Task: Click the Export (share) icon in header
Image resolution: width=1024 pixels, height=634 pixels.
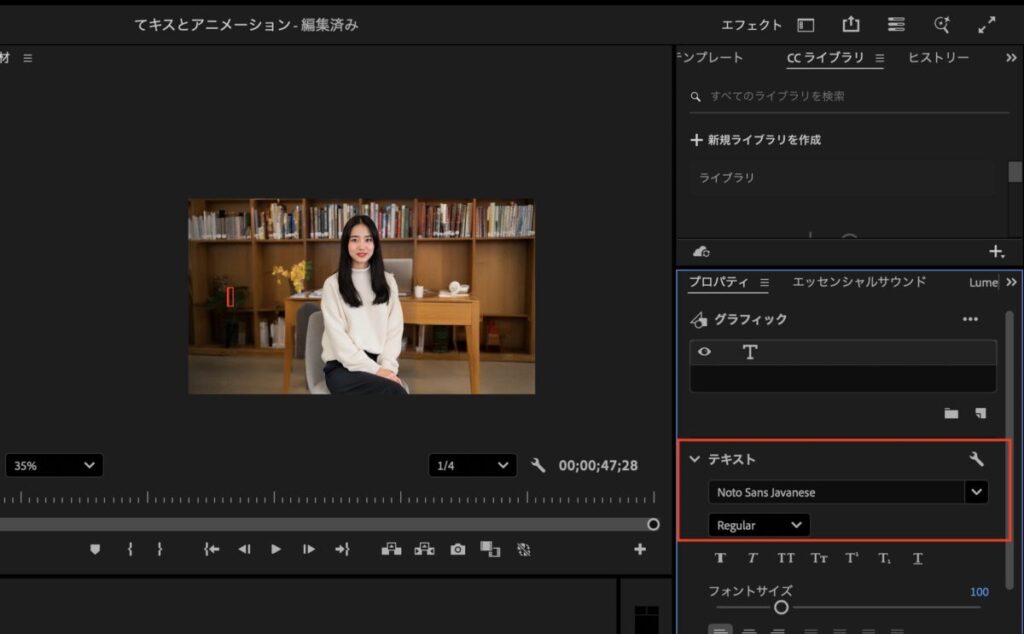Action: click(x=851, y=25)
